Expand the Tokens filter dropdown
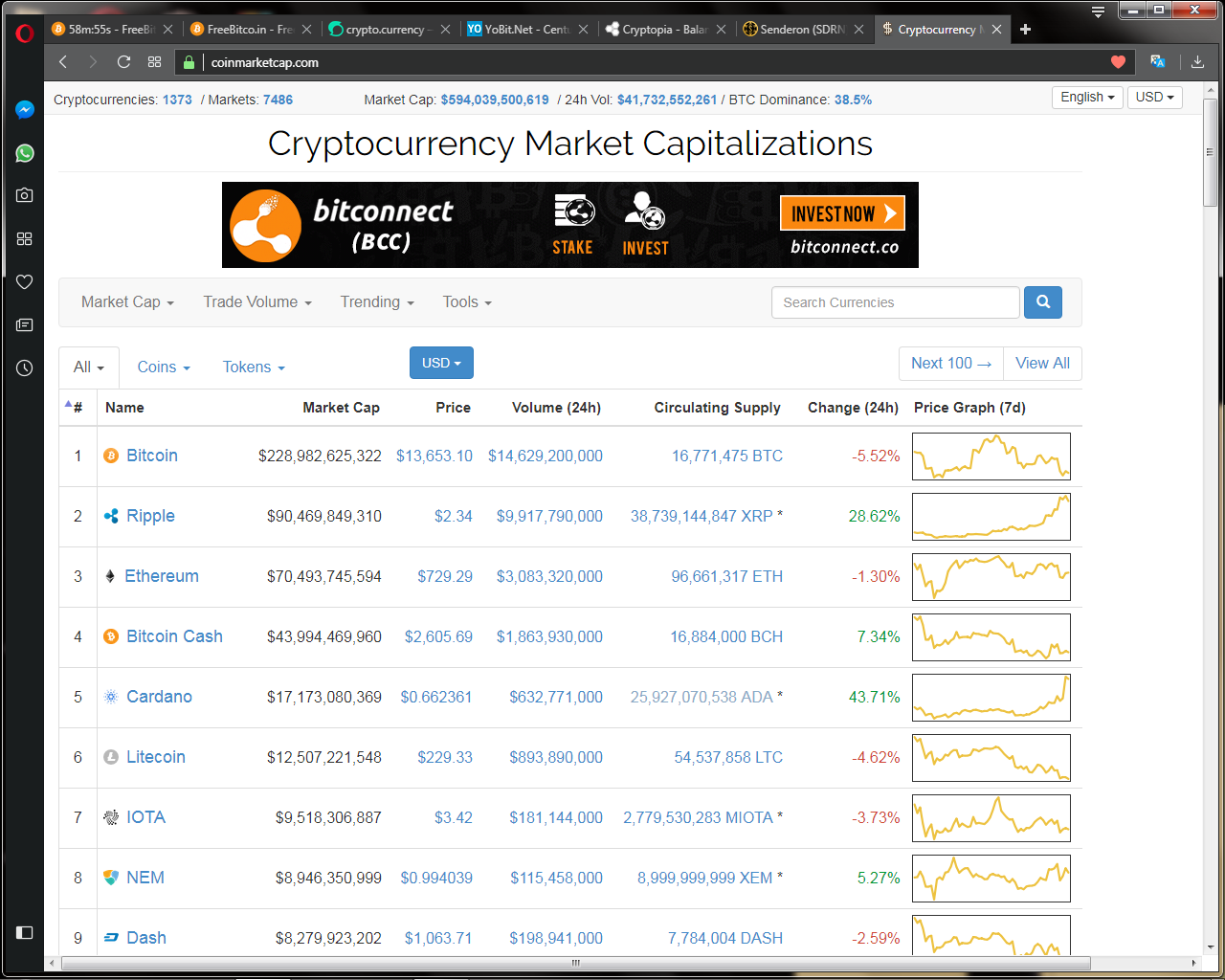The image size is (1225, 980). click(254, 367)
